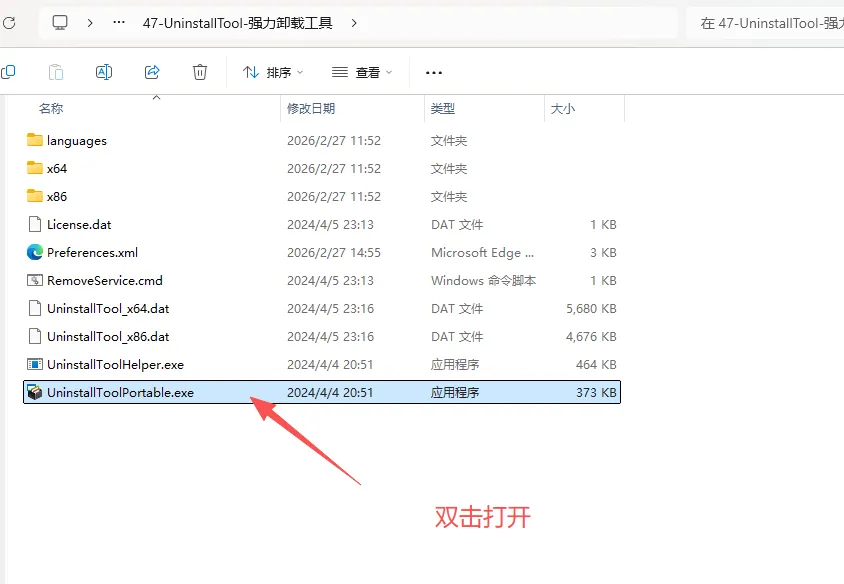Click the languages row date 2026/2/27 11:52
844x584 pixels.
pos(334,140)
